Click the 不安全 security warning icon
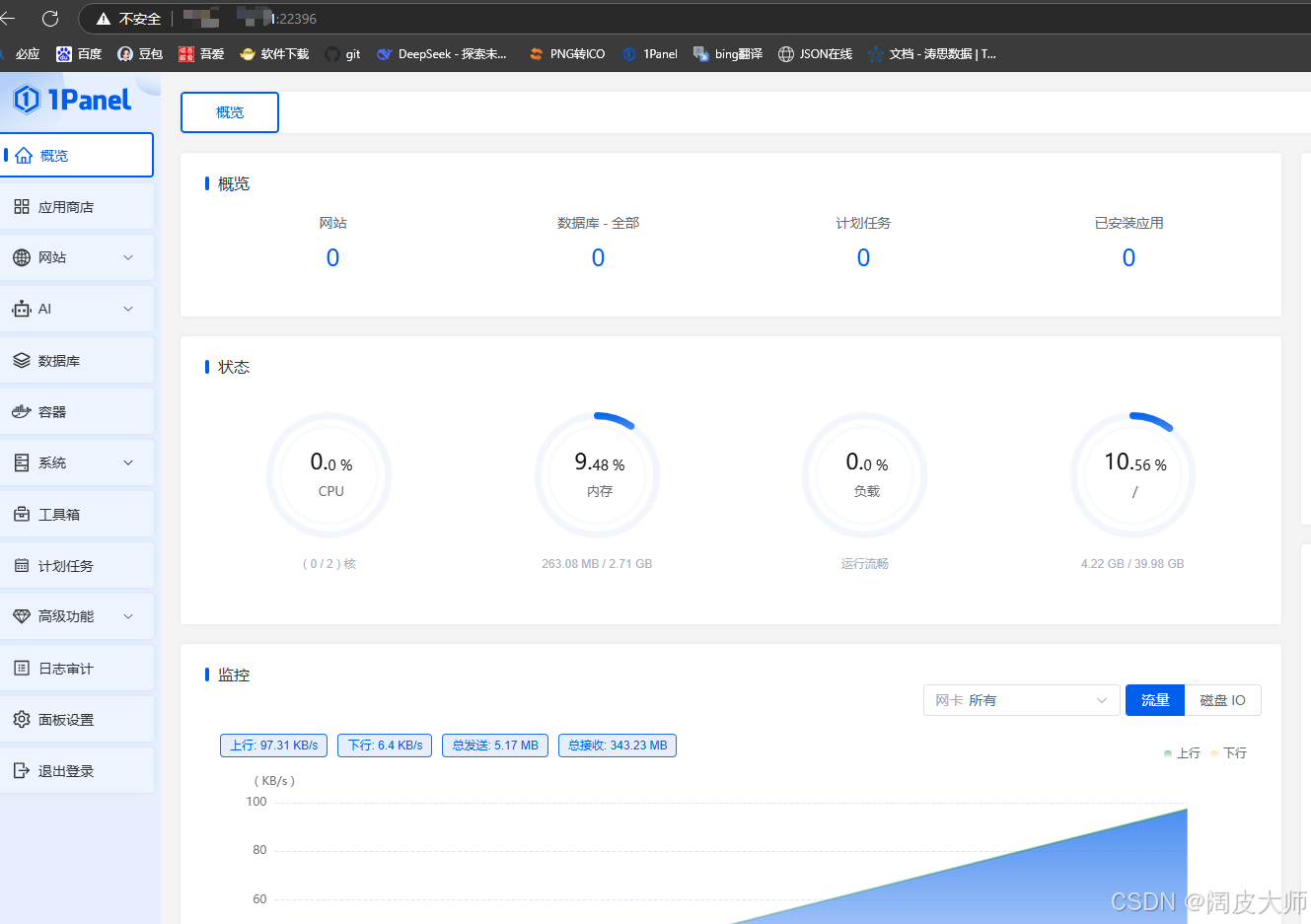1311x924 pixels. click(104, 19)
